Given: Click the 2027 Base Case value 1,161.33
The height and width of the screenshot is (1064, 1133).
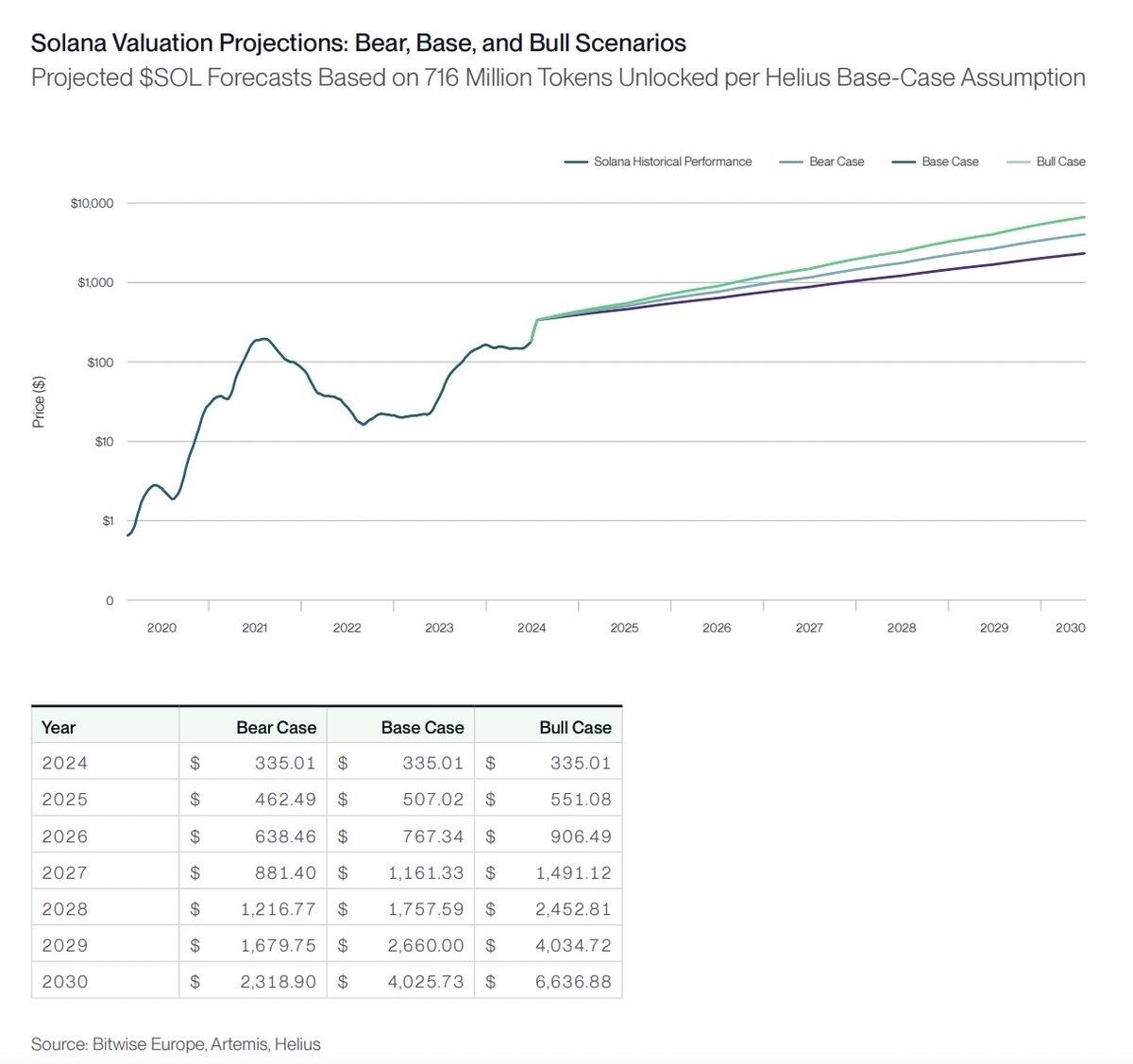Looking at the screenshot, I should point(426,873).
